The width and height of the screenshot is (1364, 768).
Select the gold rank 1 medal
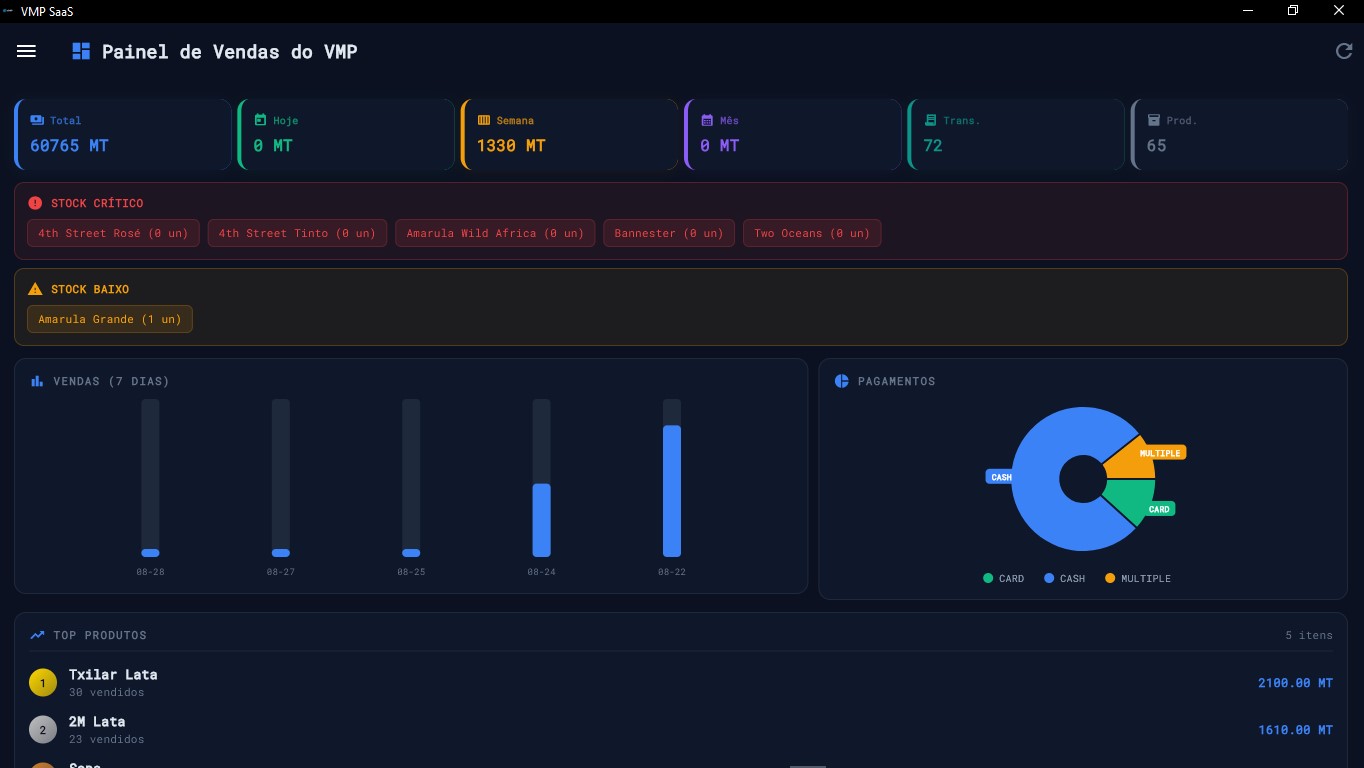[42, 683]
